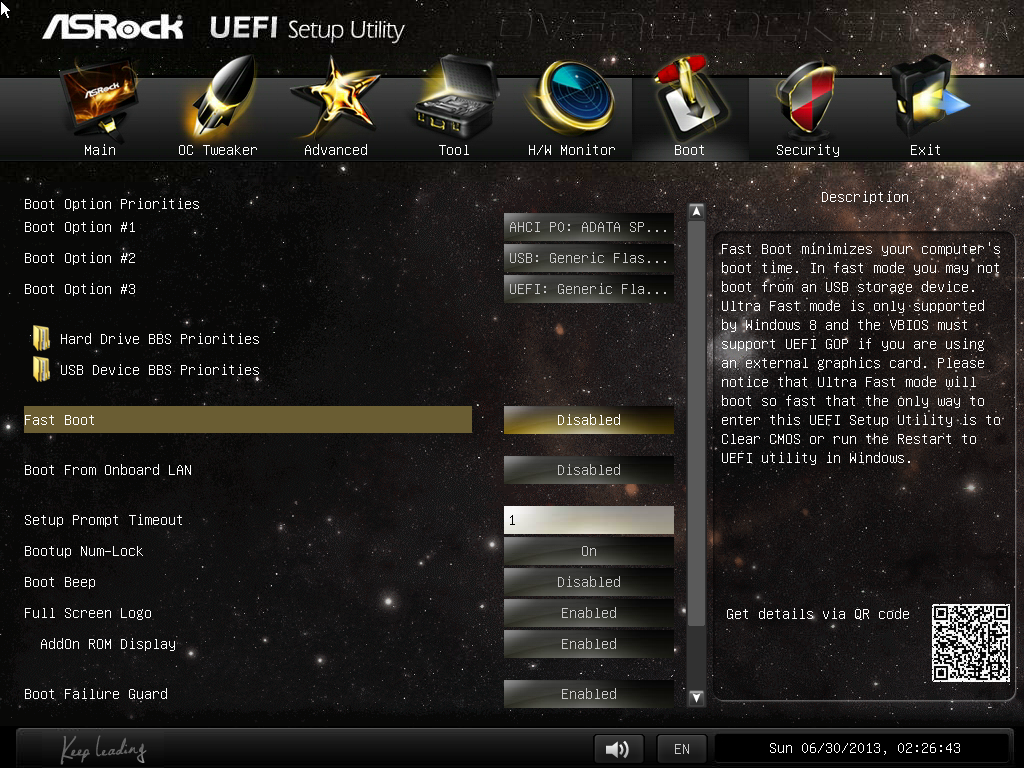Open Hard Drive BBS Priorities submenu
Image resolution: width=1024 pixels, height=768 pixels.
click(x=159, y=339)
